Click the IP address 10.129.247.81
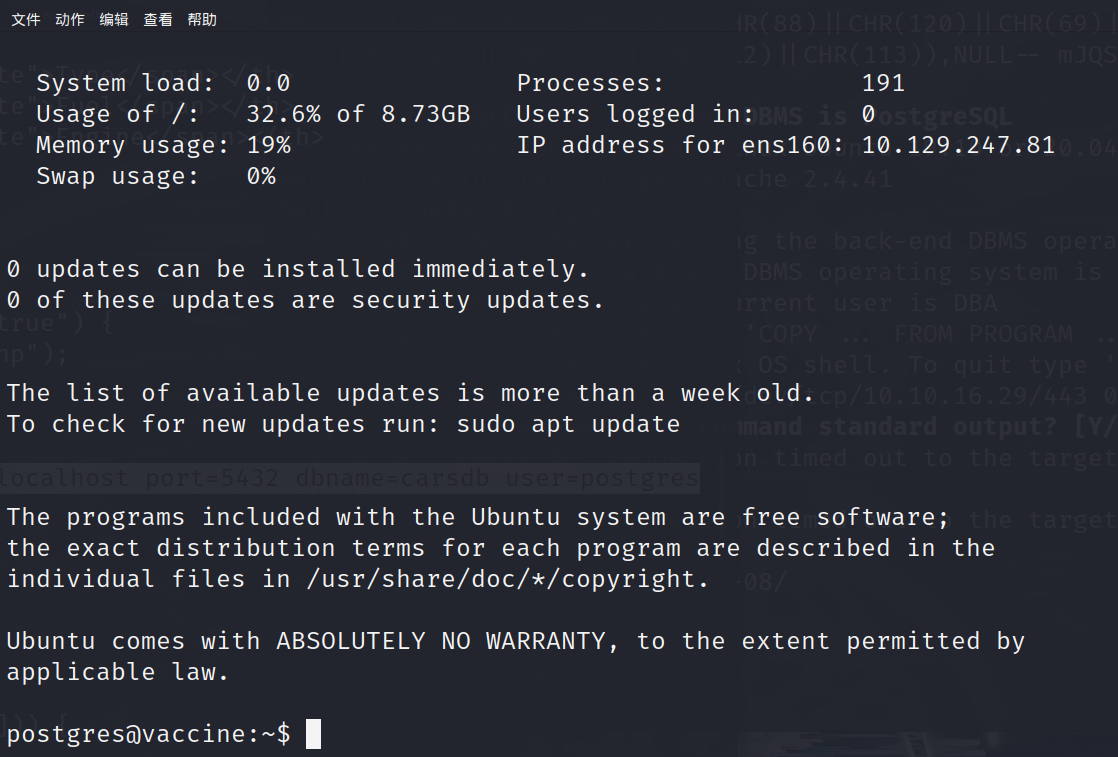 958,145
